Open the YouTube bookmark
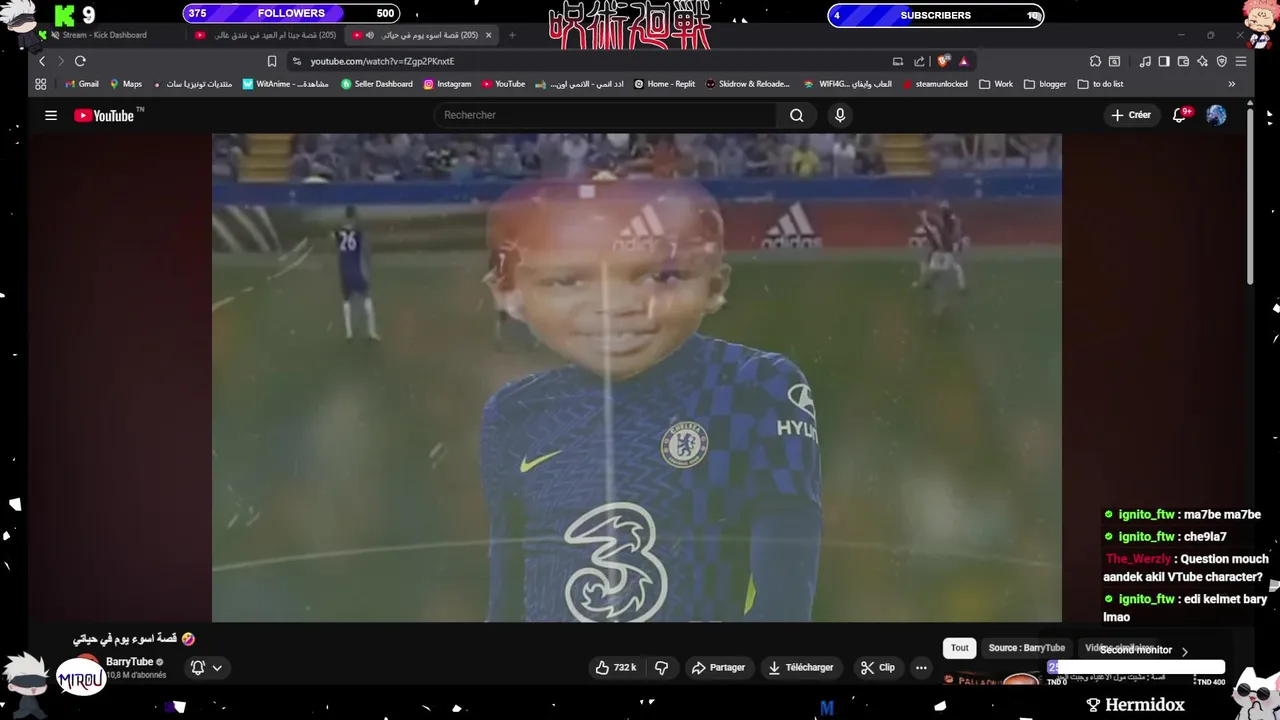Viewport: 1280px width, 720px height. [503, 84]
